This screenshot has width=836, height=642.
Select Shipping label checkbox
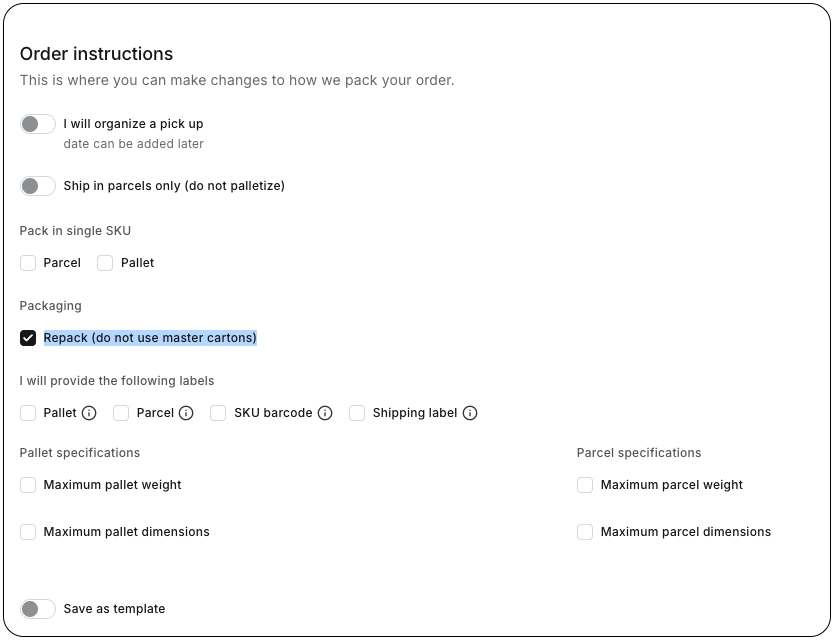357,413
